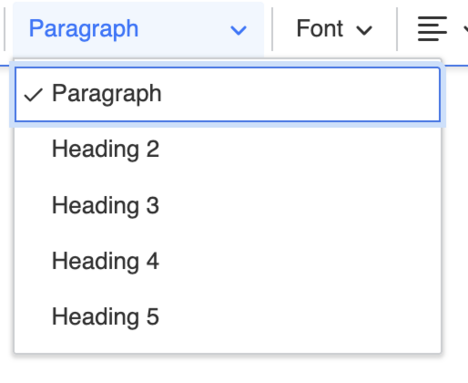This screenshot has height=383, width=468.
Task: Apply Heading 4 formatting option
Action: (228, 261)
